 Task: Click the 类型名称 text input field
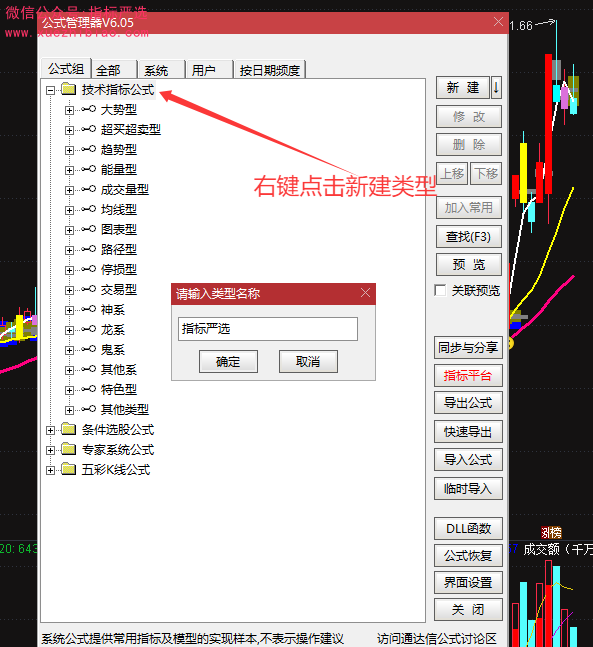pos(268,329)
